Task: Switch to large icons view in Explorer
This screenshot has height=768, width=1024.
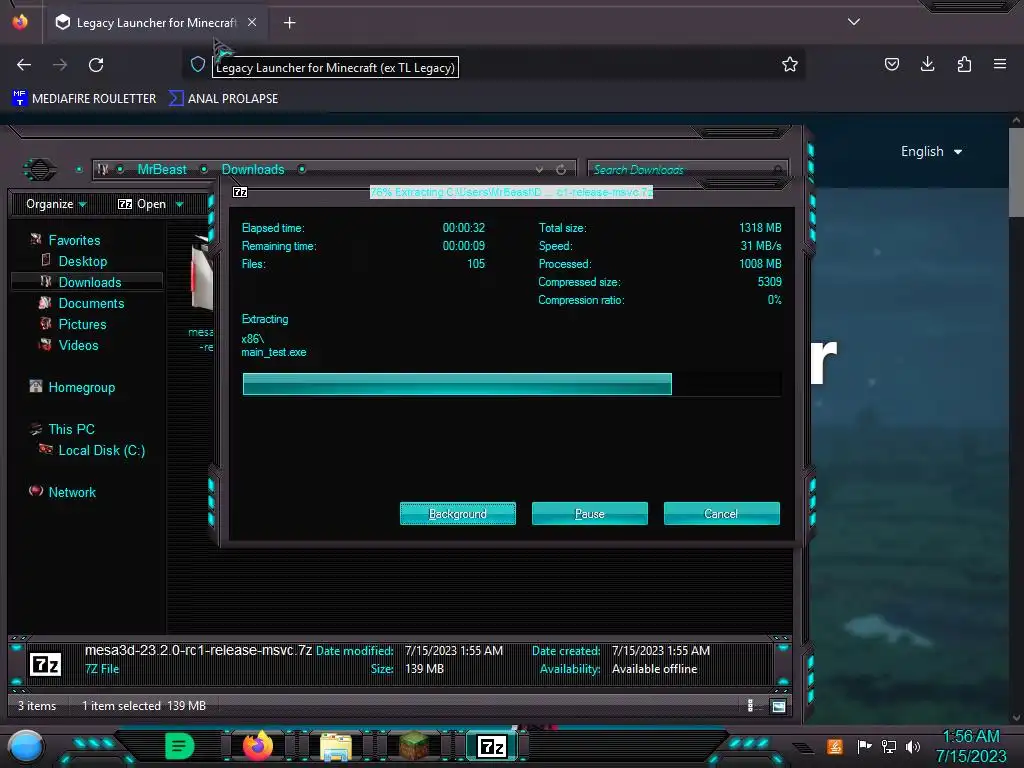Action: click(x=778, y=706)
